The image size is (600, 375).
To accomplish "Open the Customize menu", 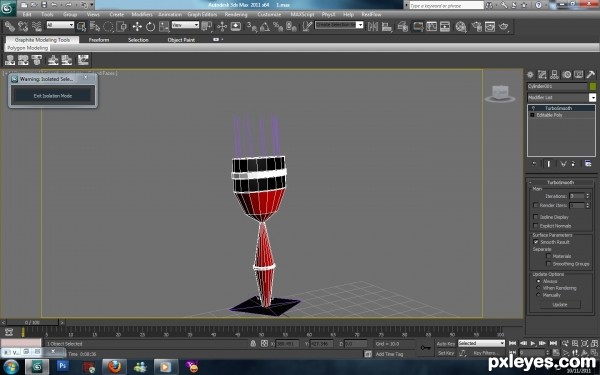I will [x=269, y=15].
